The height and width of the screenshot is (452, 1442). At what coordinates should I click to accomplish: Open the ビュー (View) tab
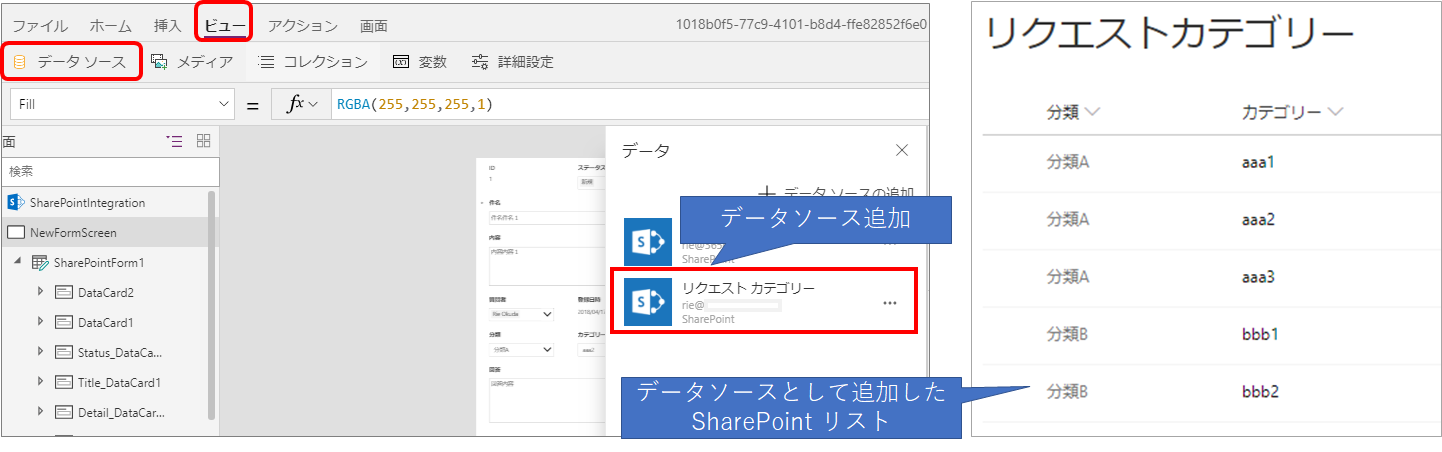pos(225,25)
